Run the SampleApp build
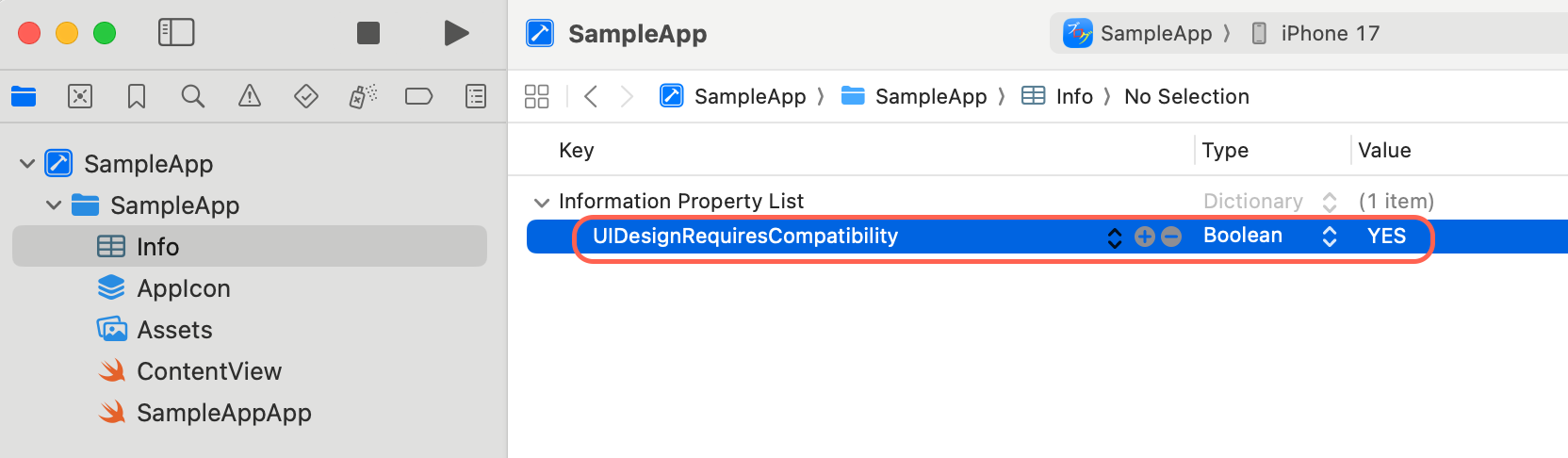The width and height of the screenshot is (1568, 458). point(456,33)
